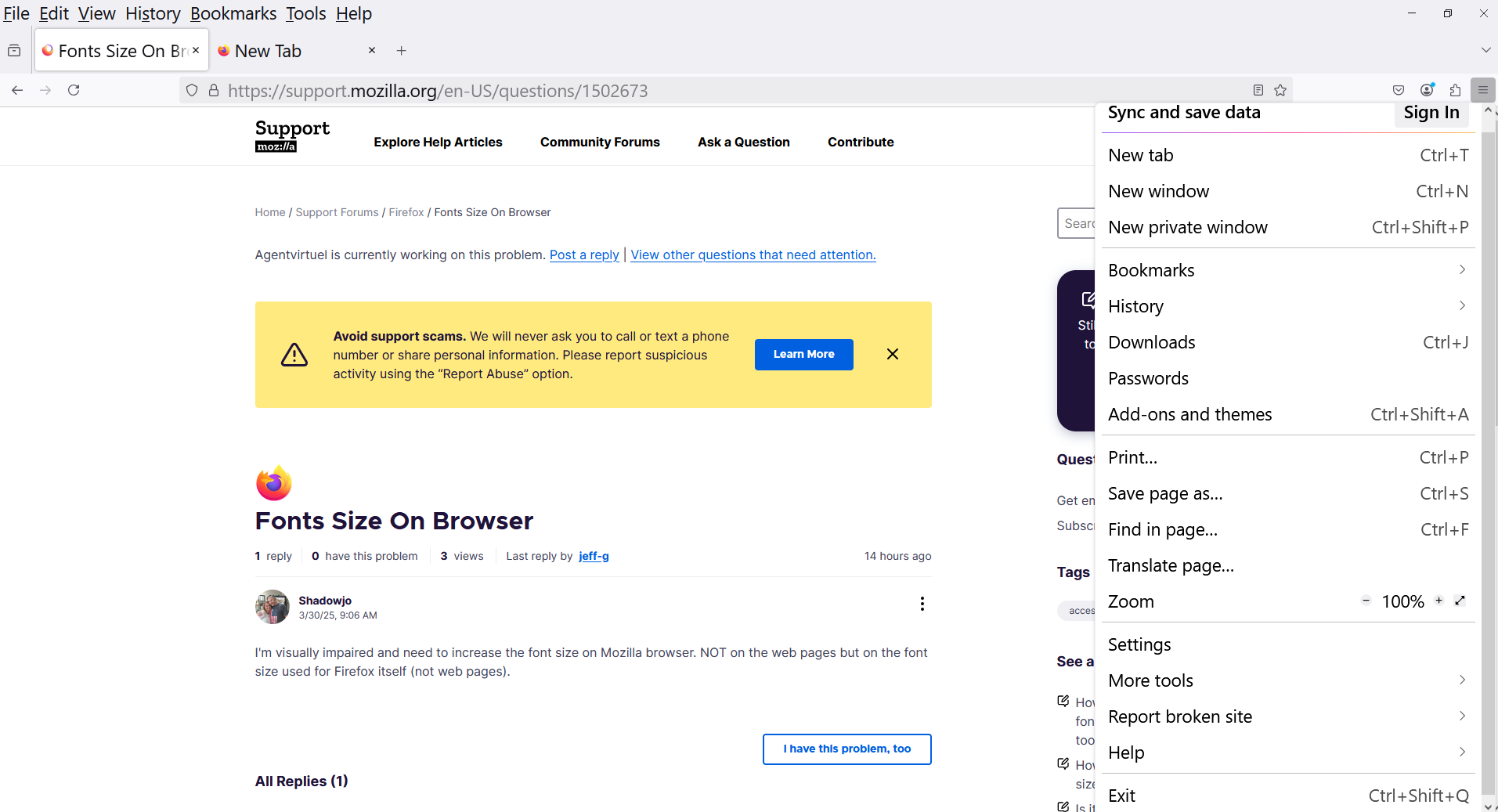This screenshot has width=1498, height=812.
Task: Enter full screen via zoom row icon
Action: (1460, 601)
